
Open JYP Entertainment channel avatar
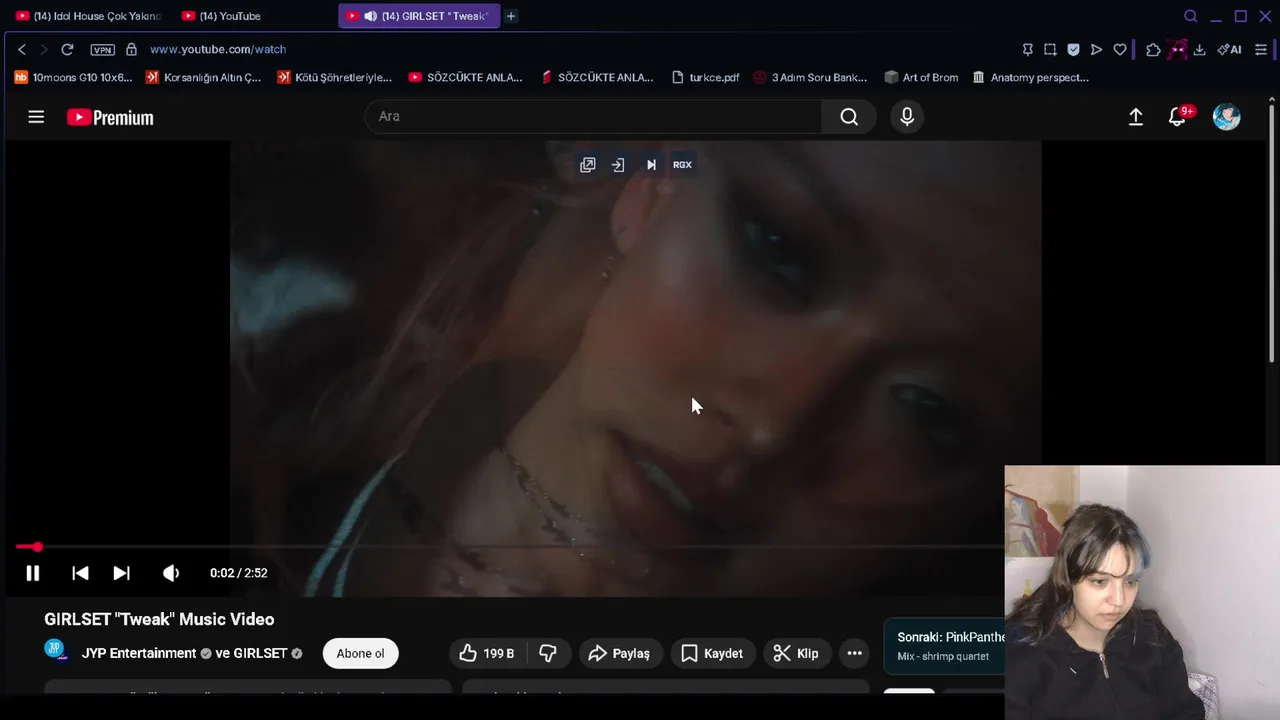pyautogui.click(x=55, y=650)
